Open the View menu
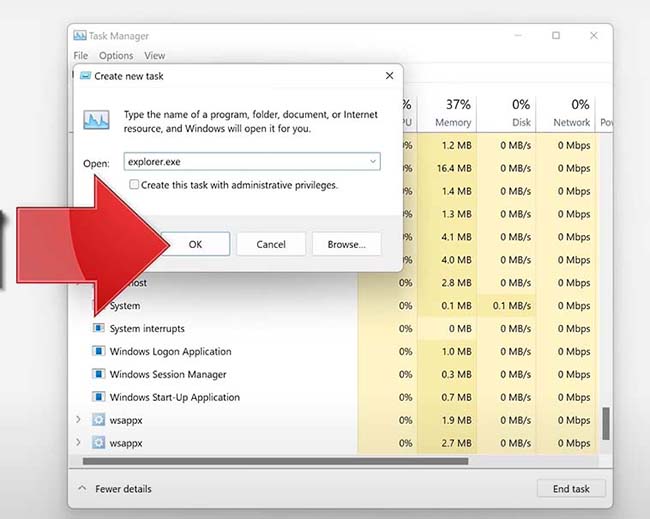 point(155,56)
